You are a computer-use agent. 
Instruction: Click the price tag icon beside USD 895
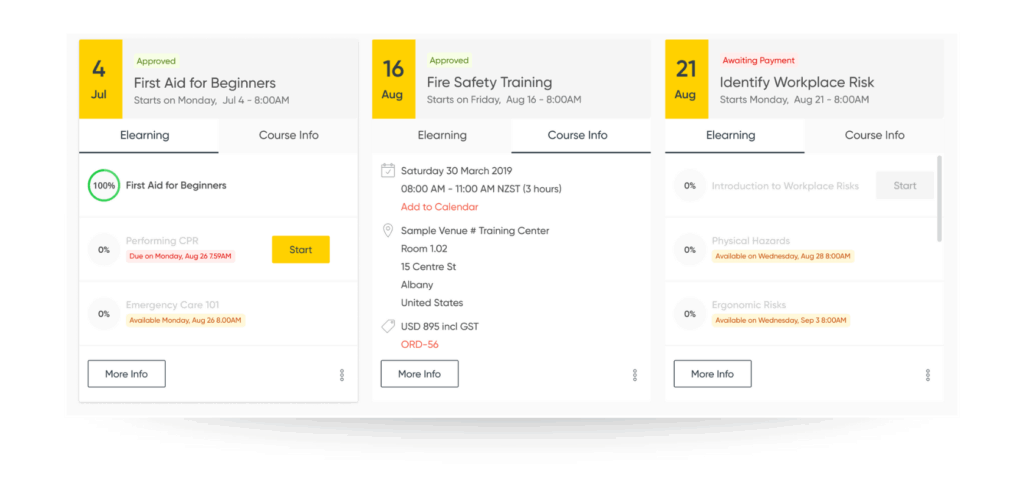(x=388, y=326)
